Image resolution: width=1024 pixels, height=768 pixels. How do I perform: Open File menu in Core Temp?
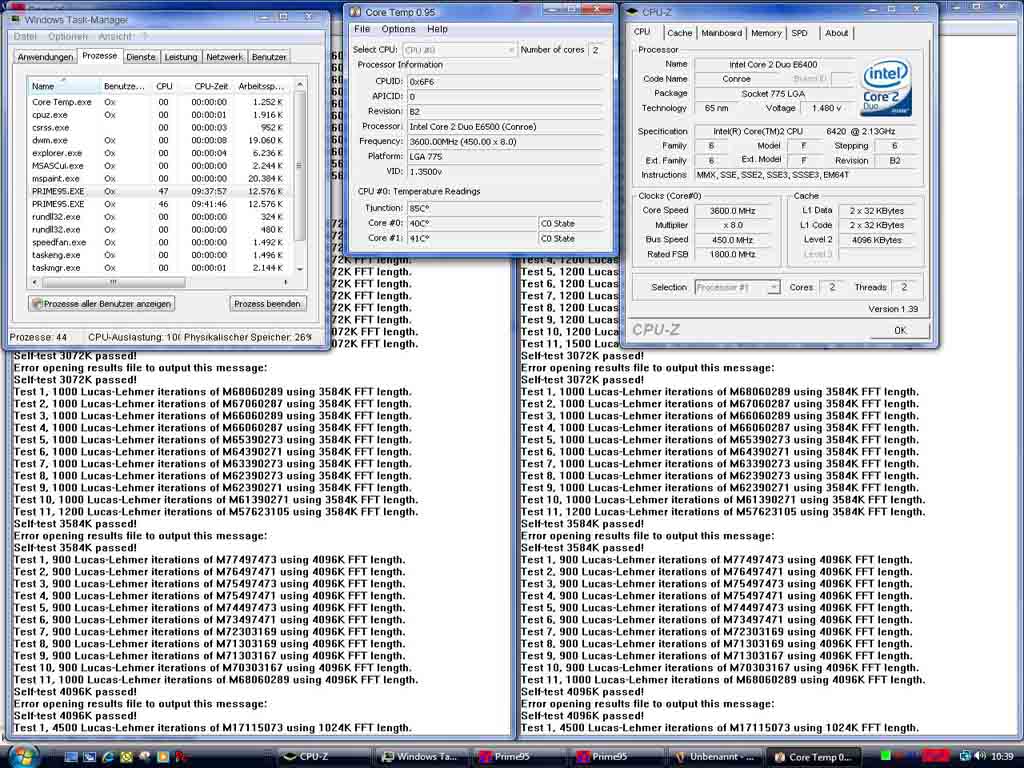[x=362, y=29]
